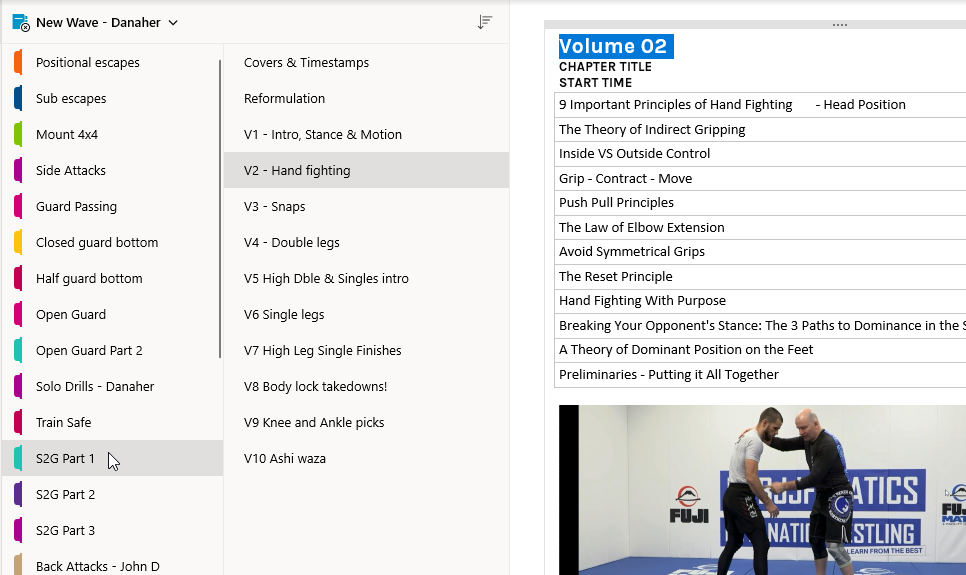Open V8 Body lock takedowns page
The image size is (966, 575).
[315, 387]
